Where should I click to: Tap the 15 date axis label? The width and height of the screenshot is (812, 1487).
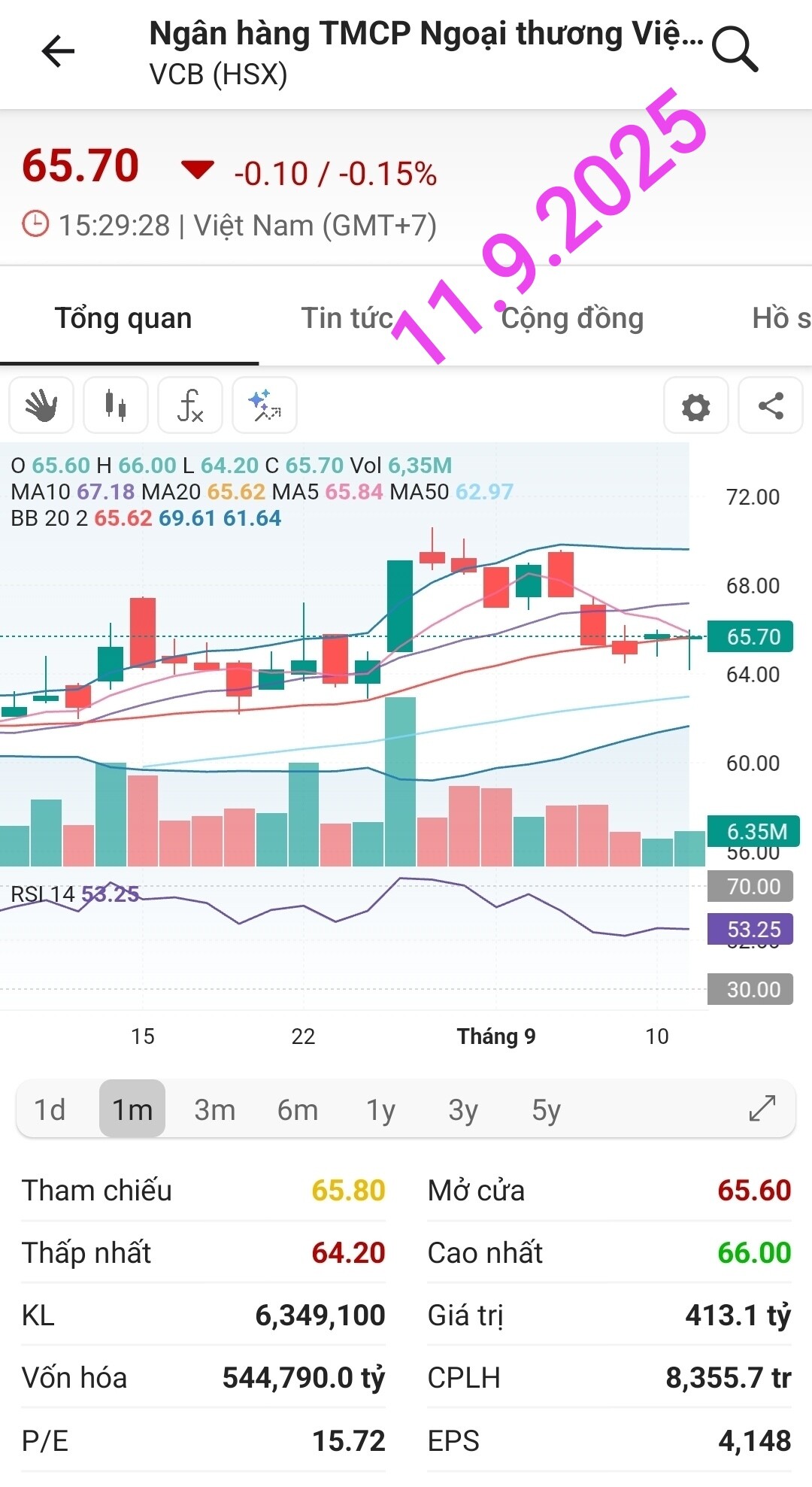point(143,1036)
